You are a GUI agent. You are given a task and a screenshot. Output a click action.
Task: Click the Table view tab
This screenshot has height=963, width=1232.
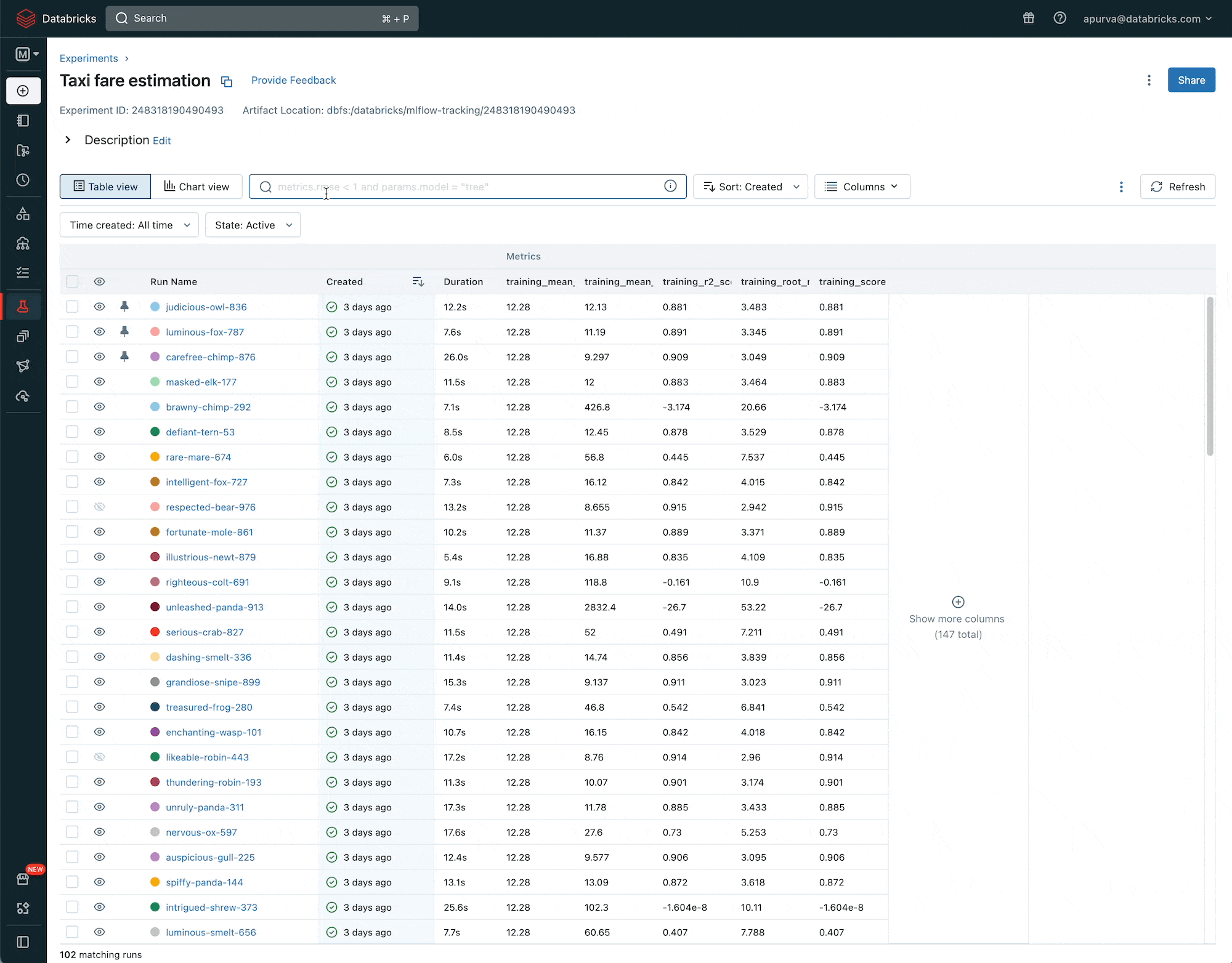(105, 186)
